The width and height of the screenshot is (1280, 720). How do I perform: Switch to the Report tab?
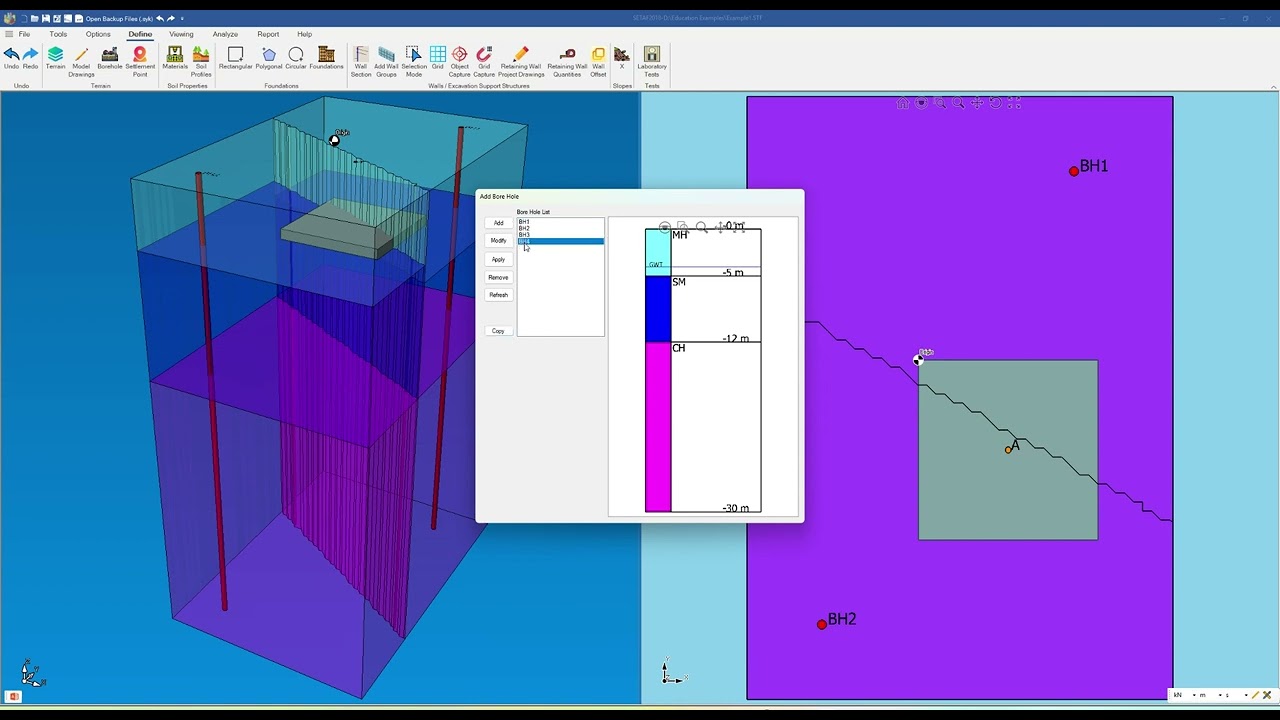click(x=268, y=34)
